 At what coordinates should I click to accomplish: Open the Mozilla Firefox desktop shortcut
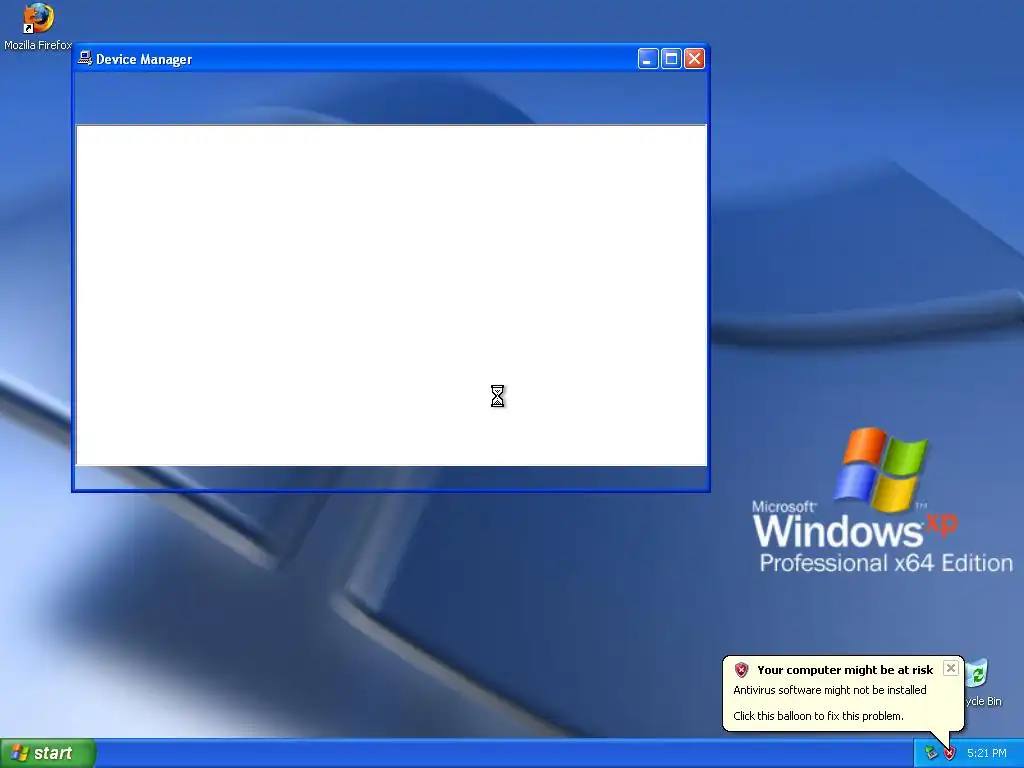point(38,26)
